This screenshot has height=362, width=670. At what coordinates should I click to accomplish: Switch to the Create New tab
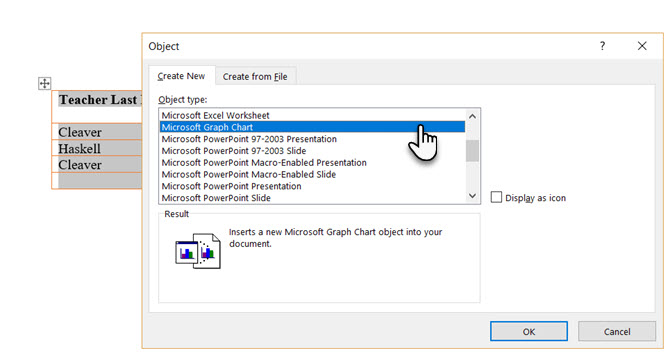coord(181,76)
